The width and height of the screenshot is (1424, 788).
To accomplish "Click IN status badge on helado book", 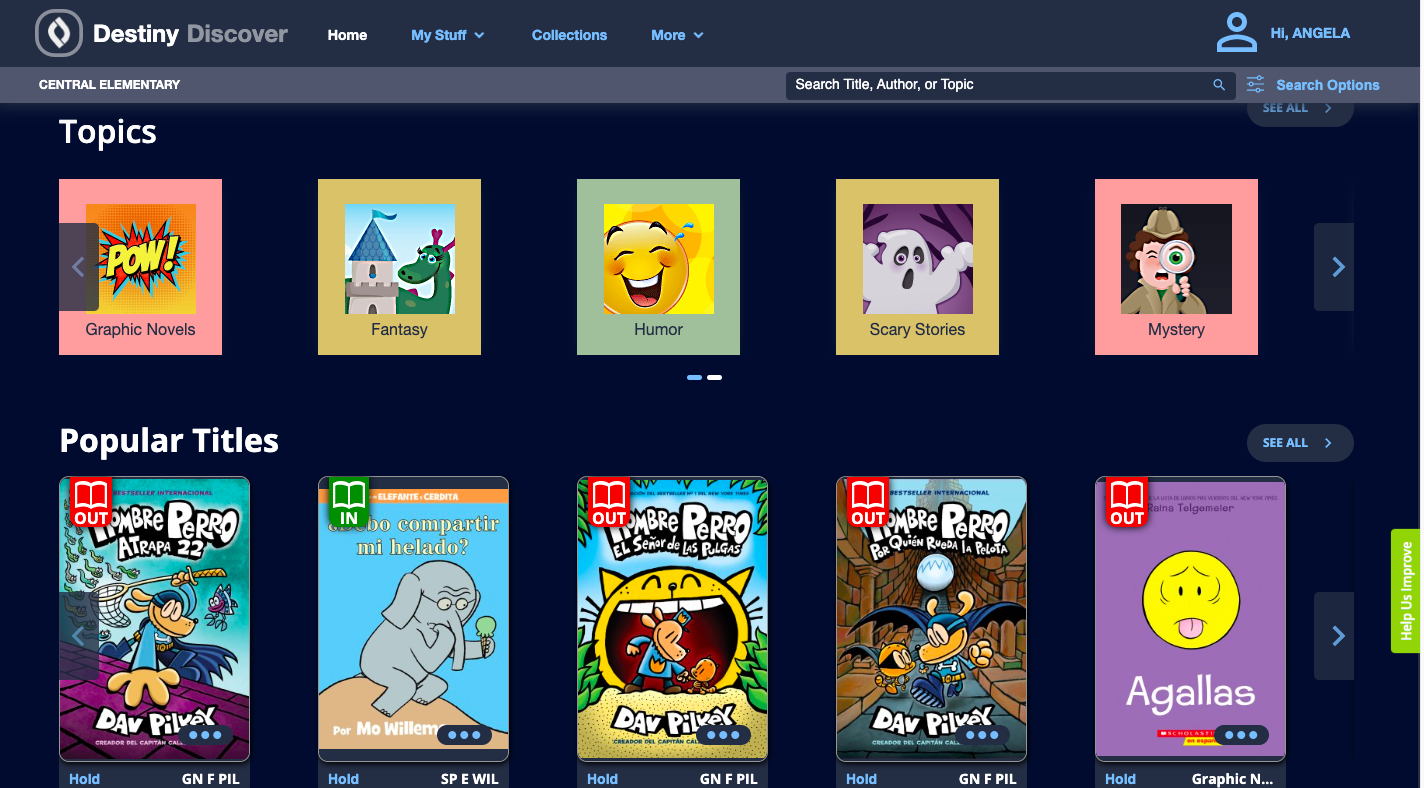I will [x=349, y=502].
